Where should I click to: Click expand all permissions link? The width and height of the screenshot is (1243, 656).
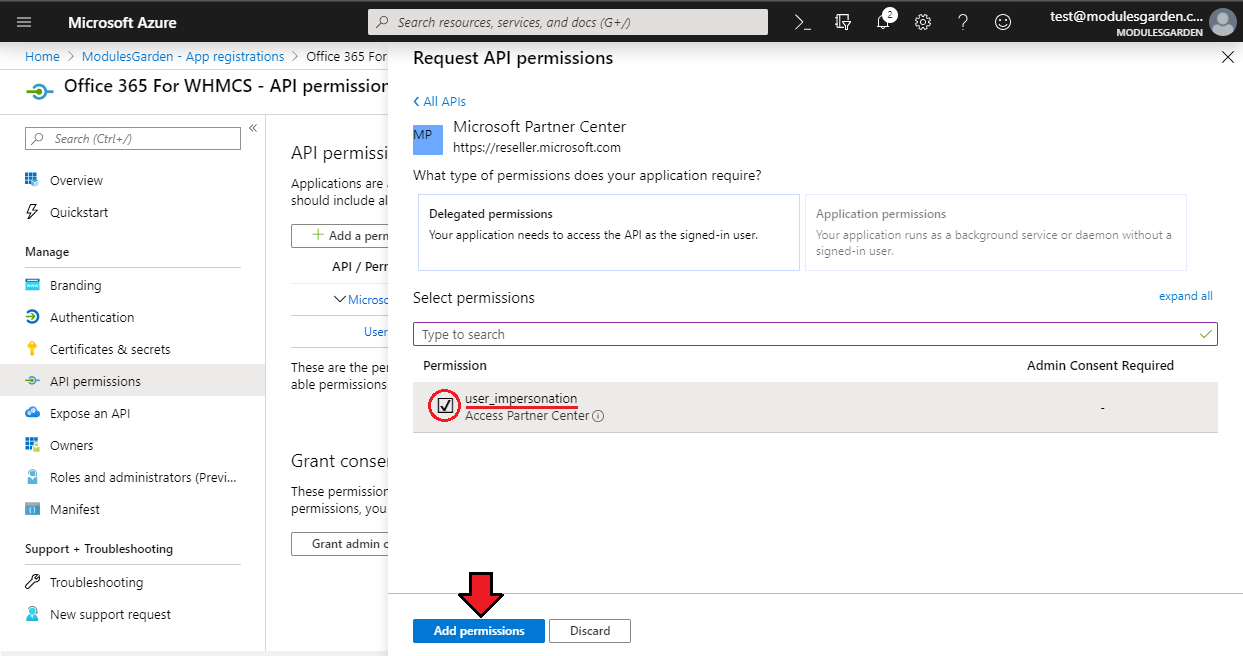coord(1186,296)
